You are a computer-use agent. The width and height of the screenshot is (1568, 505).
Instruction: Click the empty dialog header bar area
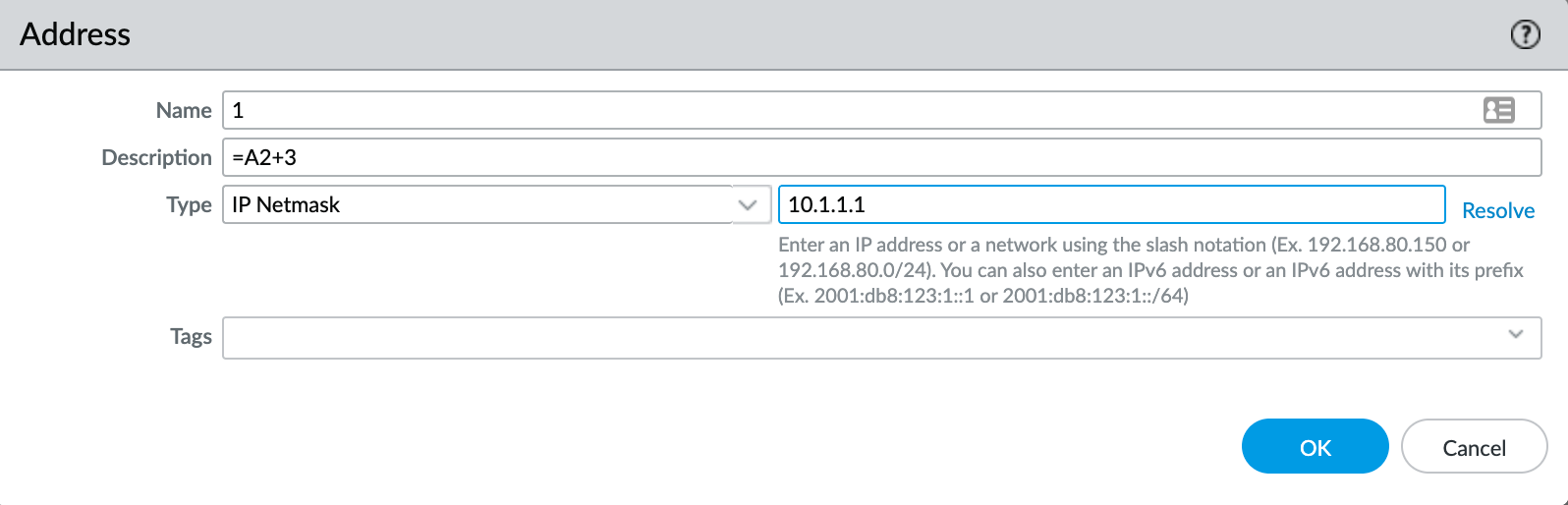click(x=786, y=34)
